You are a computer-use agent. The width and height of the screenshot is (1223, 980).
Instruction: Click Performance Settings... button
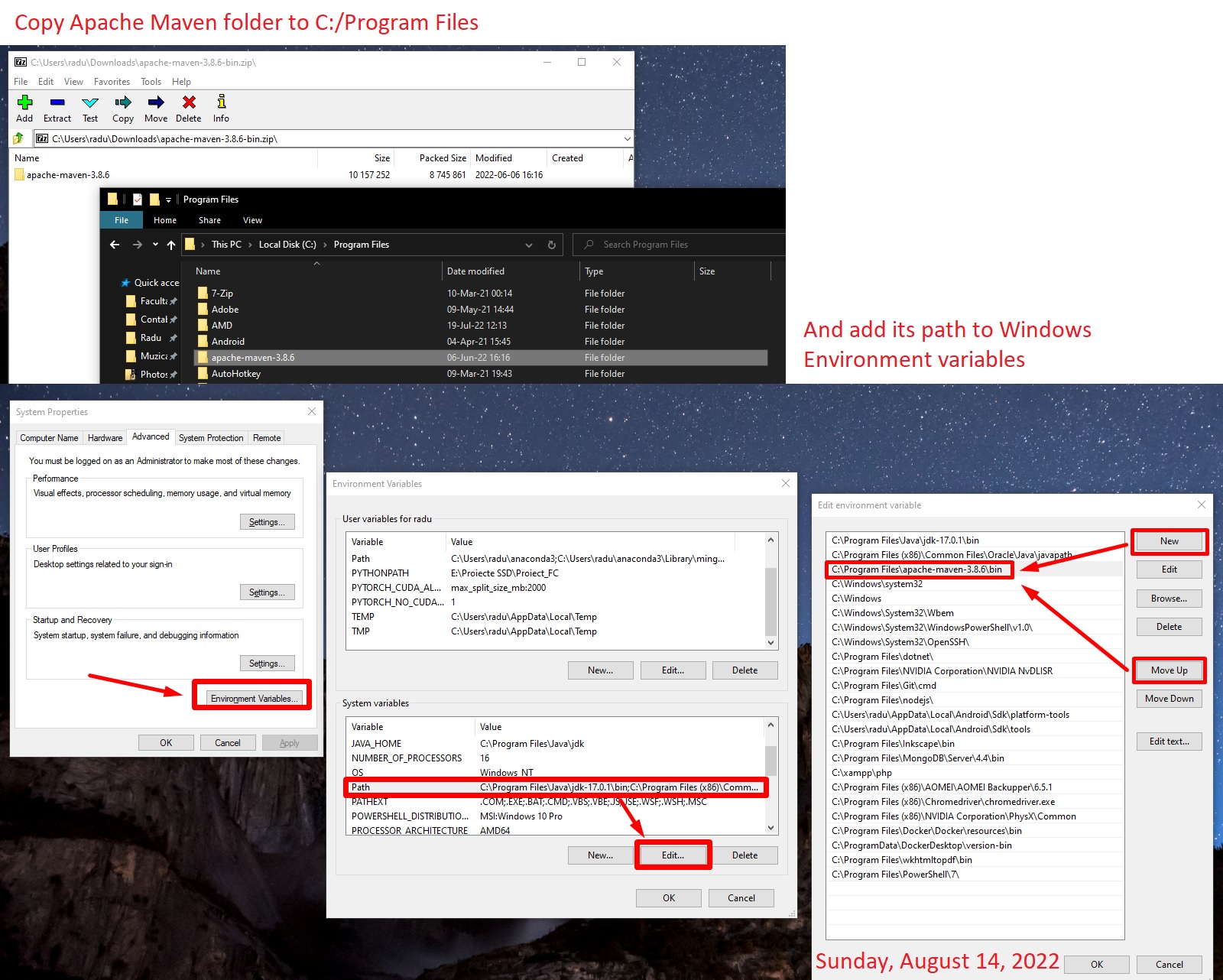point(267,522)
